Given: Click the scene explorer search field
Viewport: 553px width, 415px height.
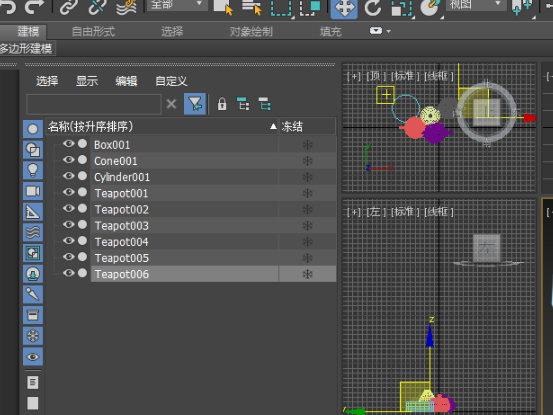Looking at the screenshot, I should [x=94, y=104].
